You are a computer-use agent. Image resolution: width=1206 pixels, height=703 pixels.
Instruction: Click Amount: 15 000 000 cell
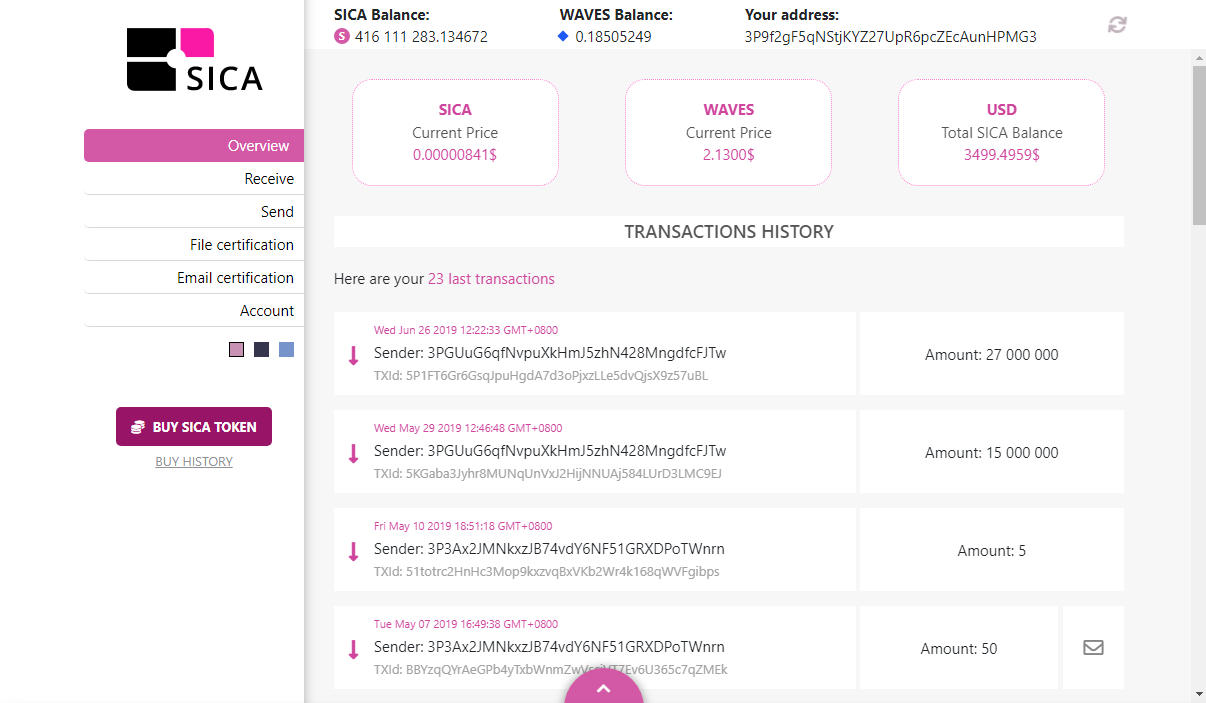tap(991, 452)
